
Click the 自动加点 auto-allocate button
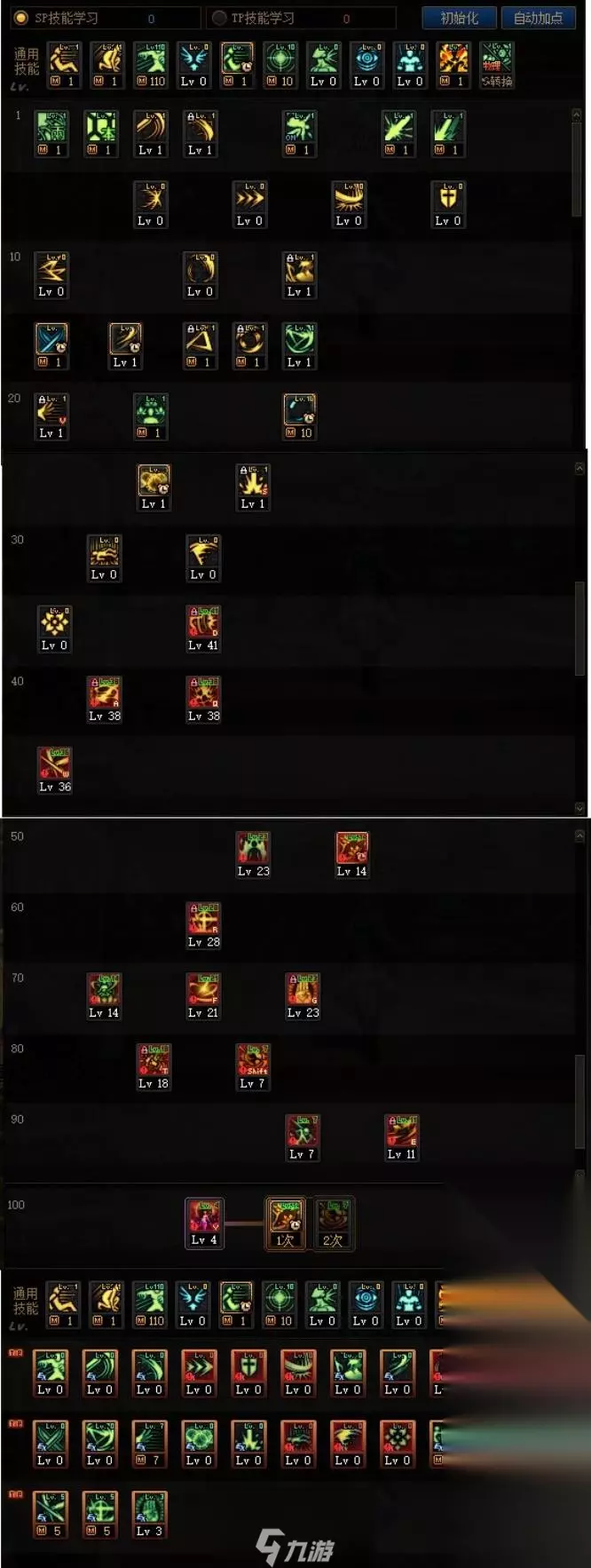pos(538,18)
